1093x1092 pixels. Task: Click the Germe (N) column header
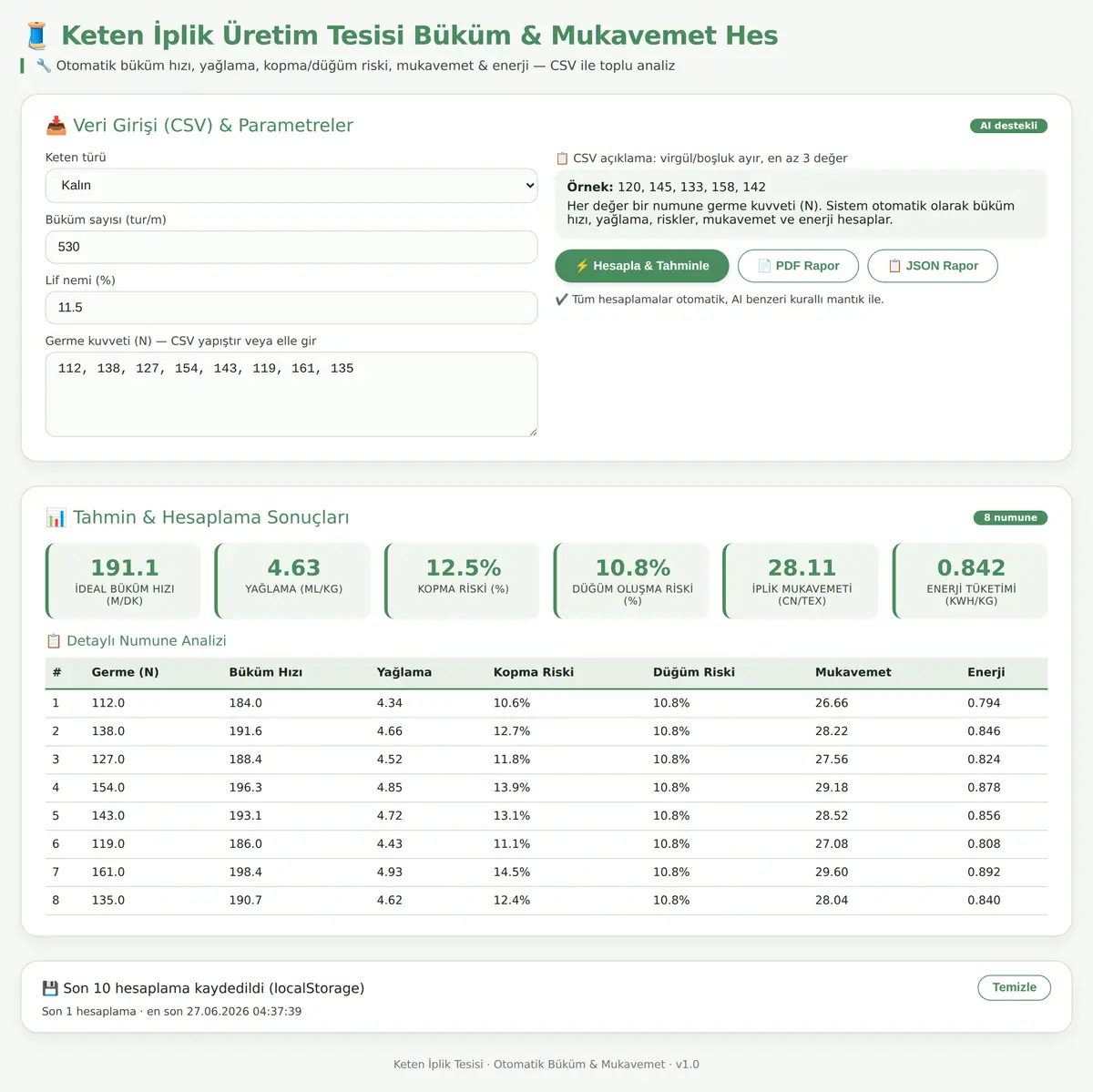(x=126, y=672)
